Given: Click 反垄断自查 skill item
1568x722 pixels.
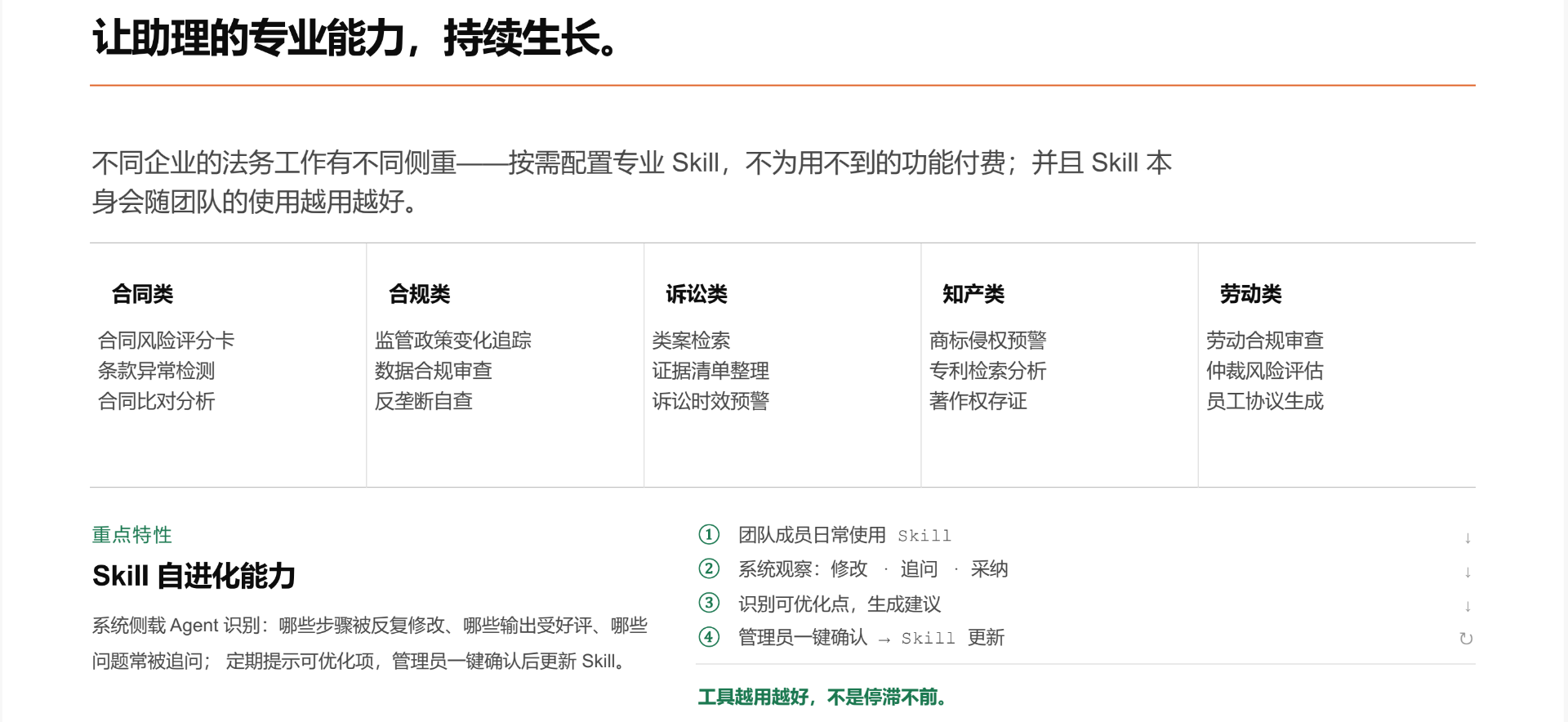Looking at the screenshot, I should click(x=424, y=401).
